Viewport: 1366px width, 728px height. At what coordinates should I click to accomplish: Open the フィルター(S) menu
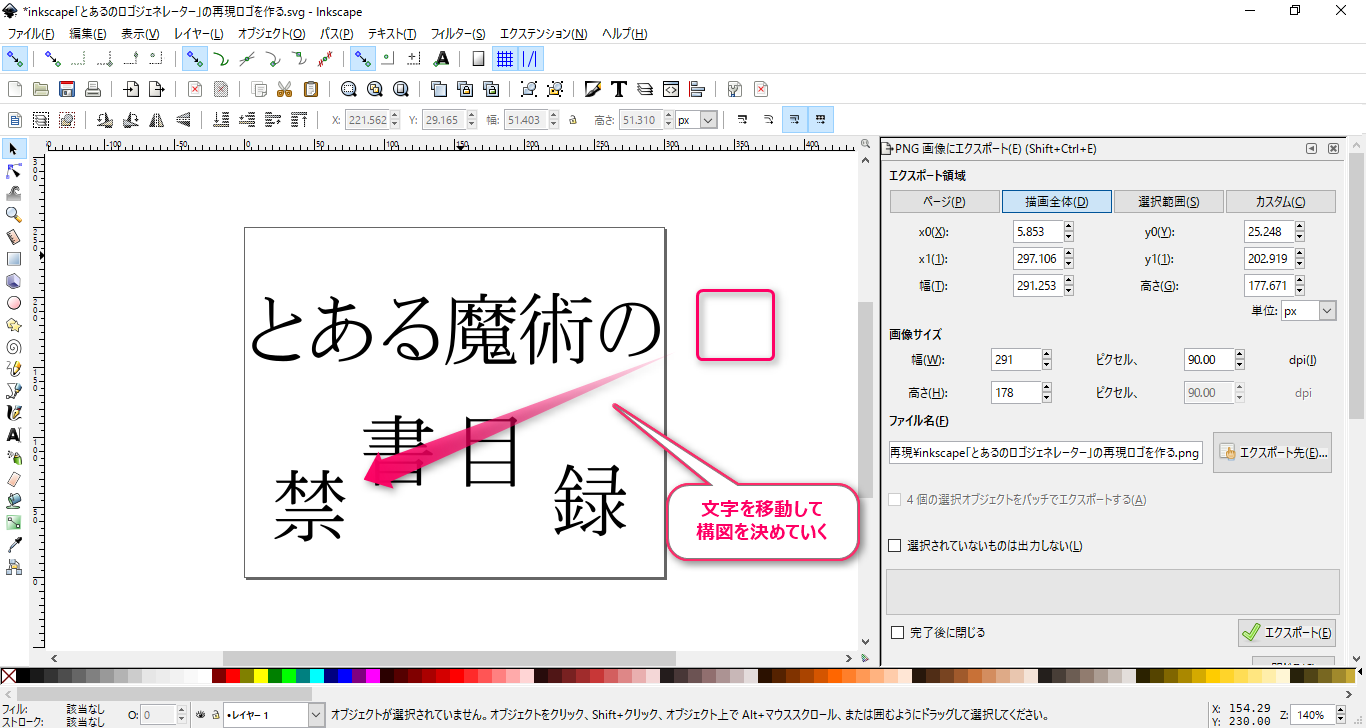click(x=458, y=34)
